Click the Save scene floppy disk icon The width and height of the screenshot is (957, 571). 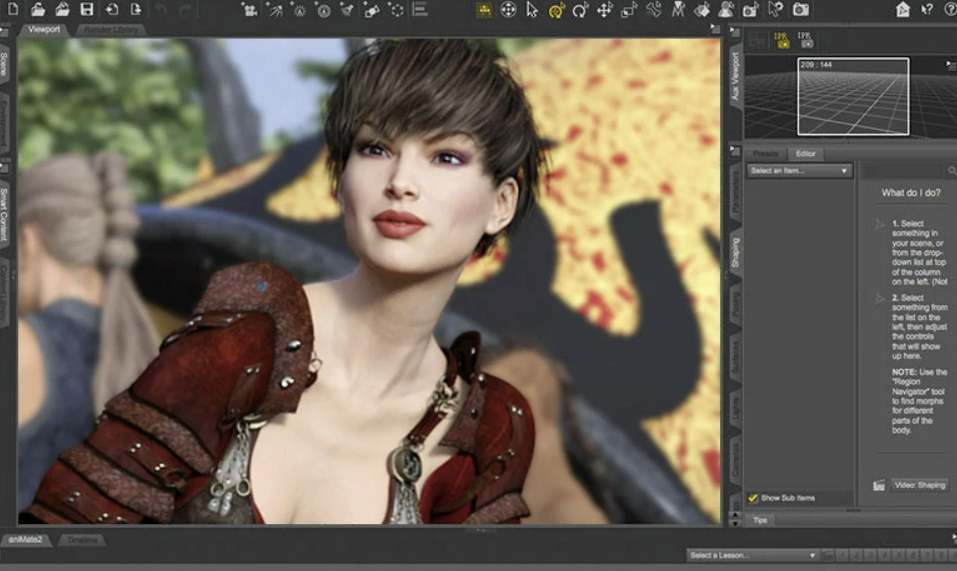(x=87, y=10)
